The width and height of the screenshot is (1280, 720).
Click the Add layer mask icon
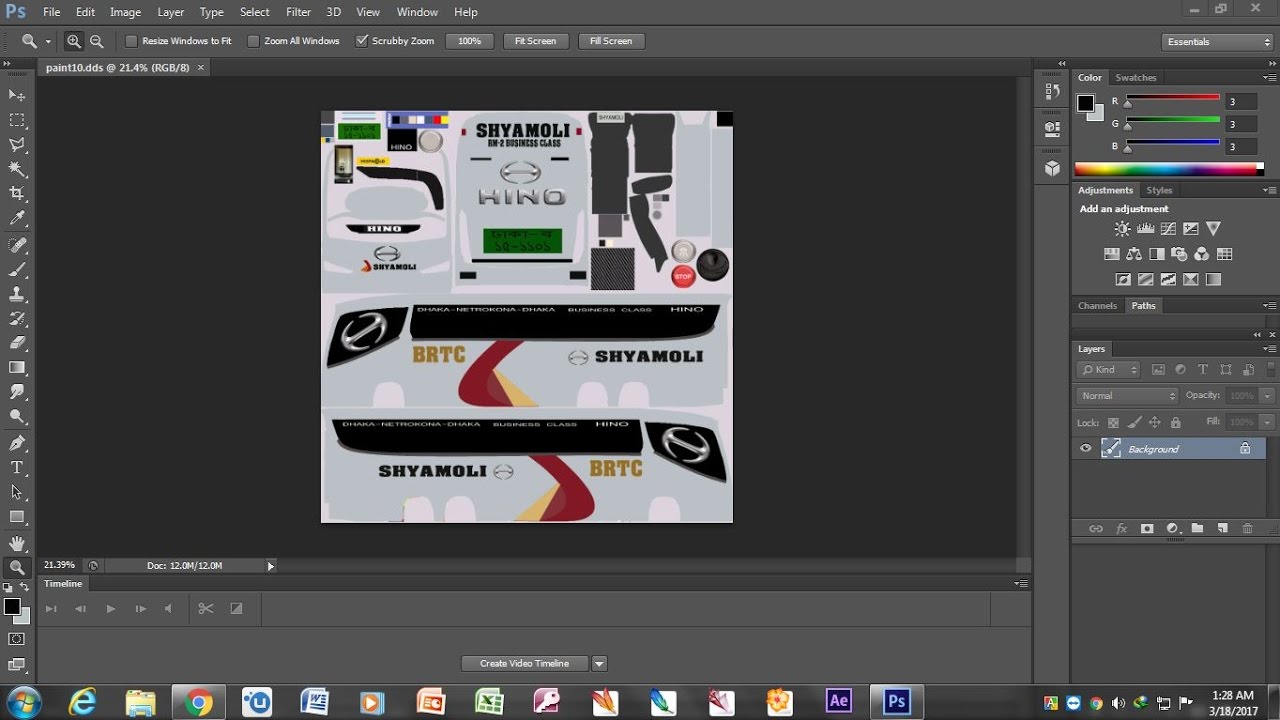pyautogui.click(x=1147, y=528)
